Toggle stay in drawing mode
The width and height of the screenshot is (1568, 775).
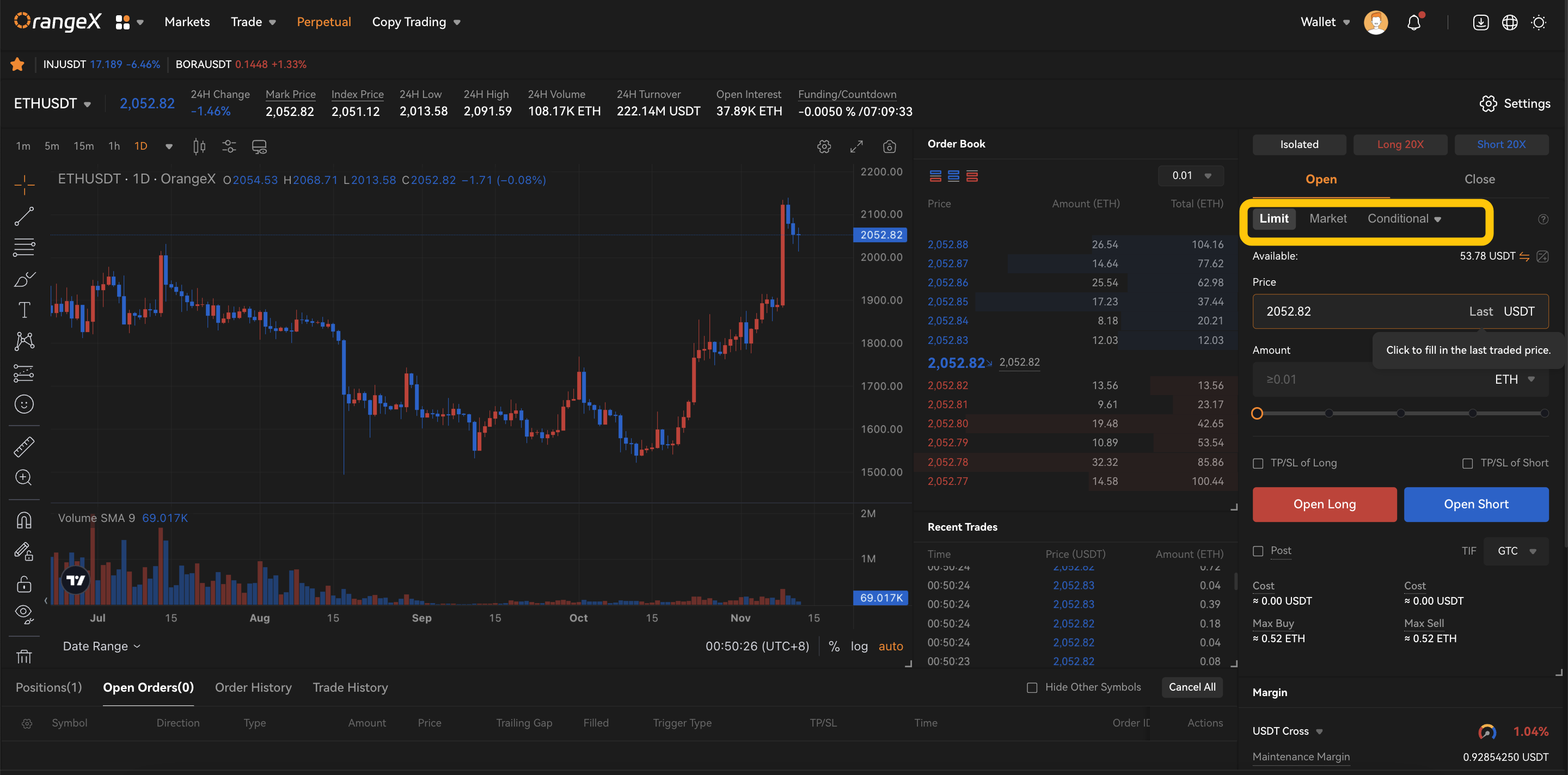pyautogui.click(x=24, y=552)
